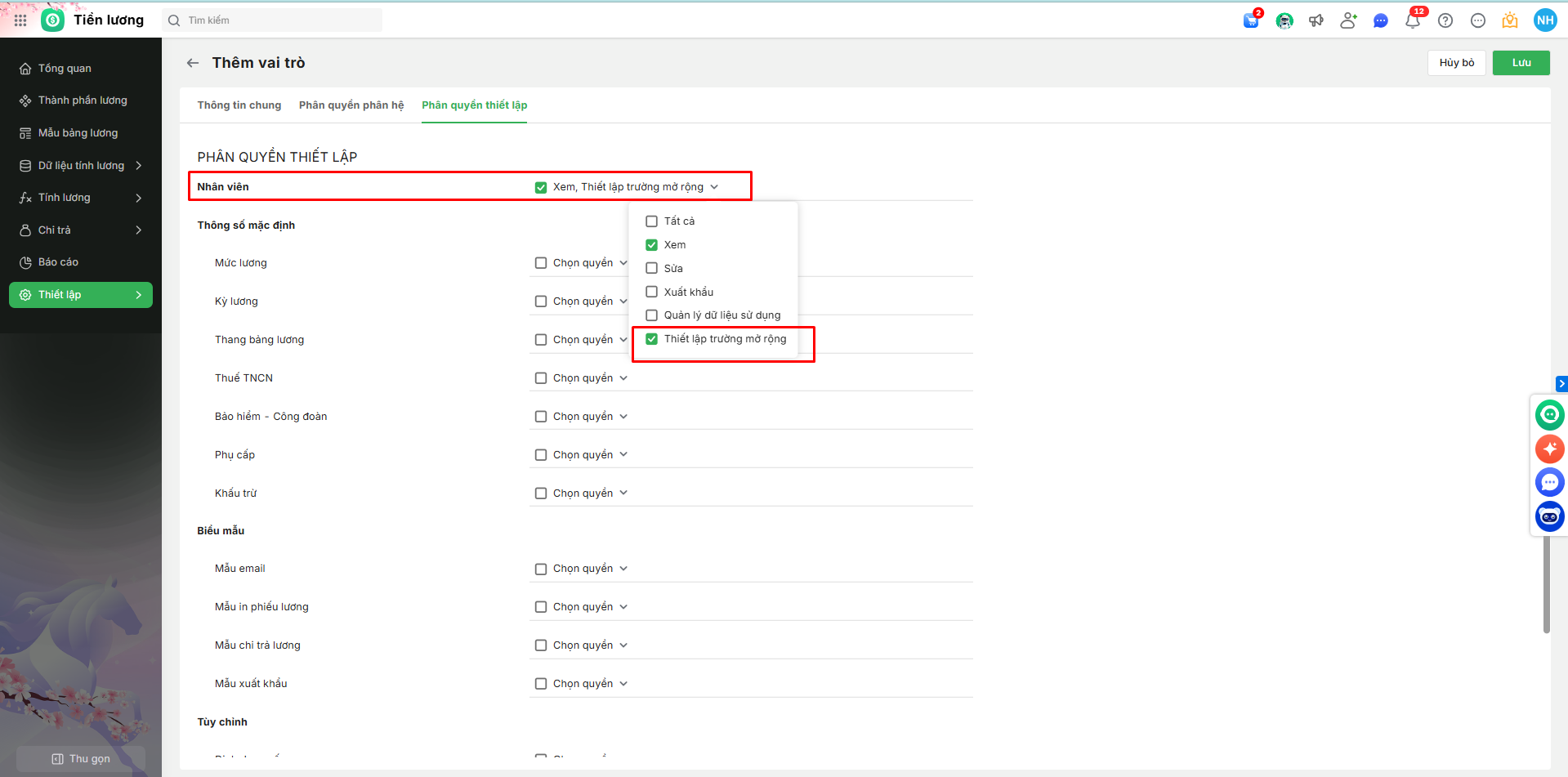This screenshot has width=1568, height=777.
Task: Expand Tính lương sidebar submenu
Action: click(x=139, y=198)
